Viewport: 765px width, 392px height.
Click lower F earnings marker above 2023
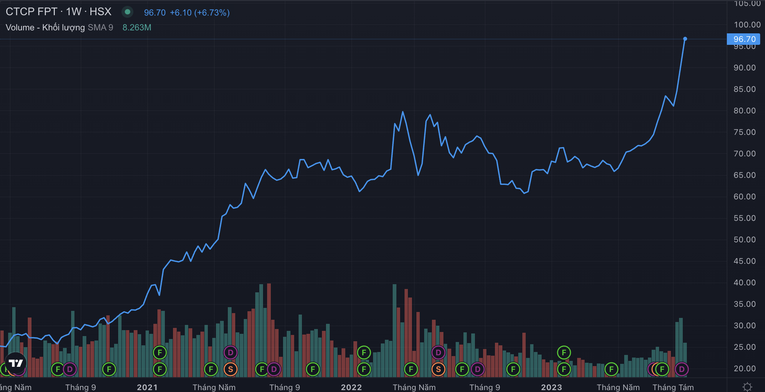tap(564, 369)
